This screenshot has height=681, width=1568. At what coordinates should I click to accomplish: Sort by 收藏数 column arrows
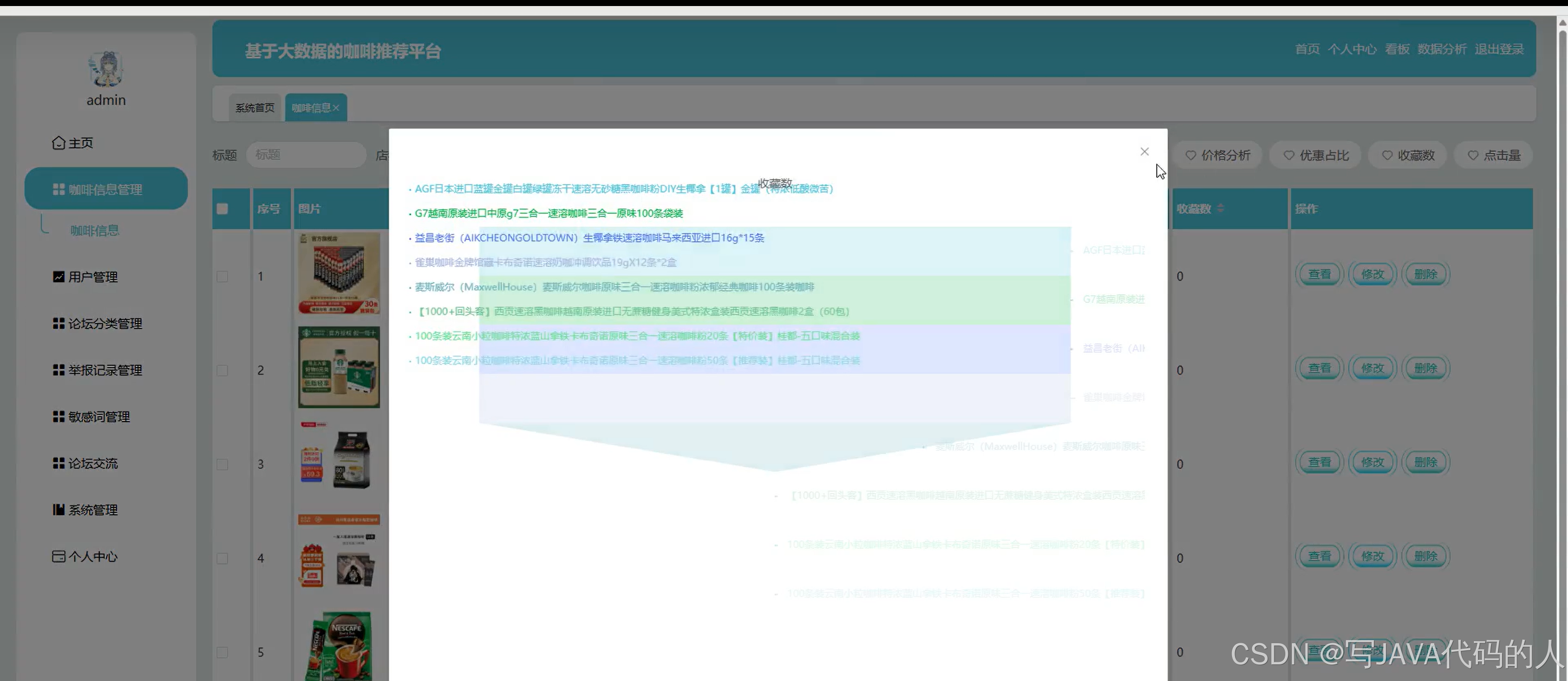click(x=1220, y=208)
